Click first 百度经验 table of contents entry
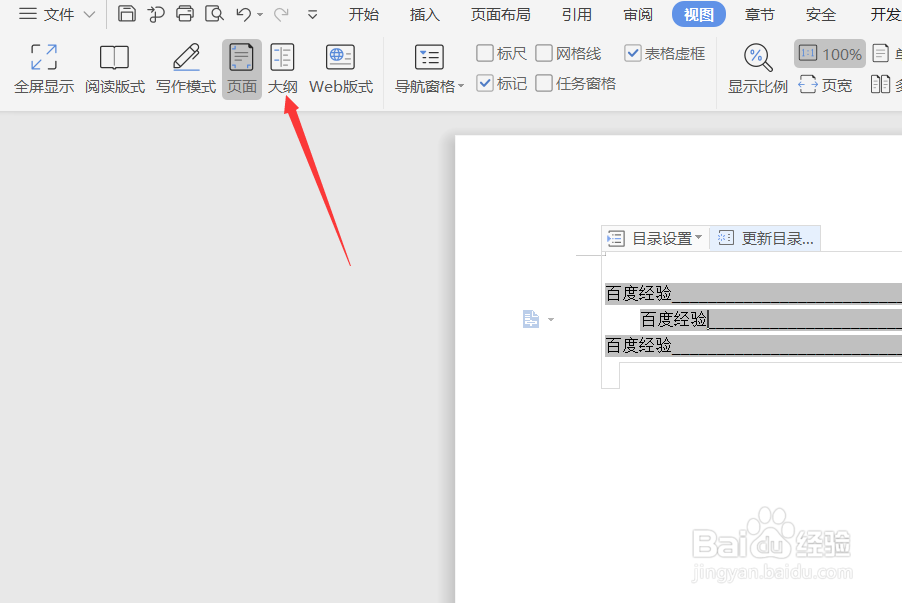The height and width of the screenshot is (603, 902). pyautogui.click(x=639, y=293)
